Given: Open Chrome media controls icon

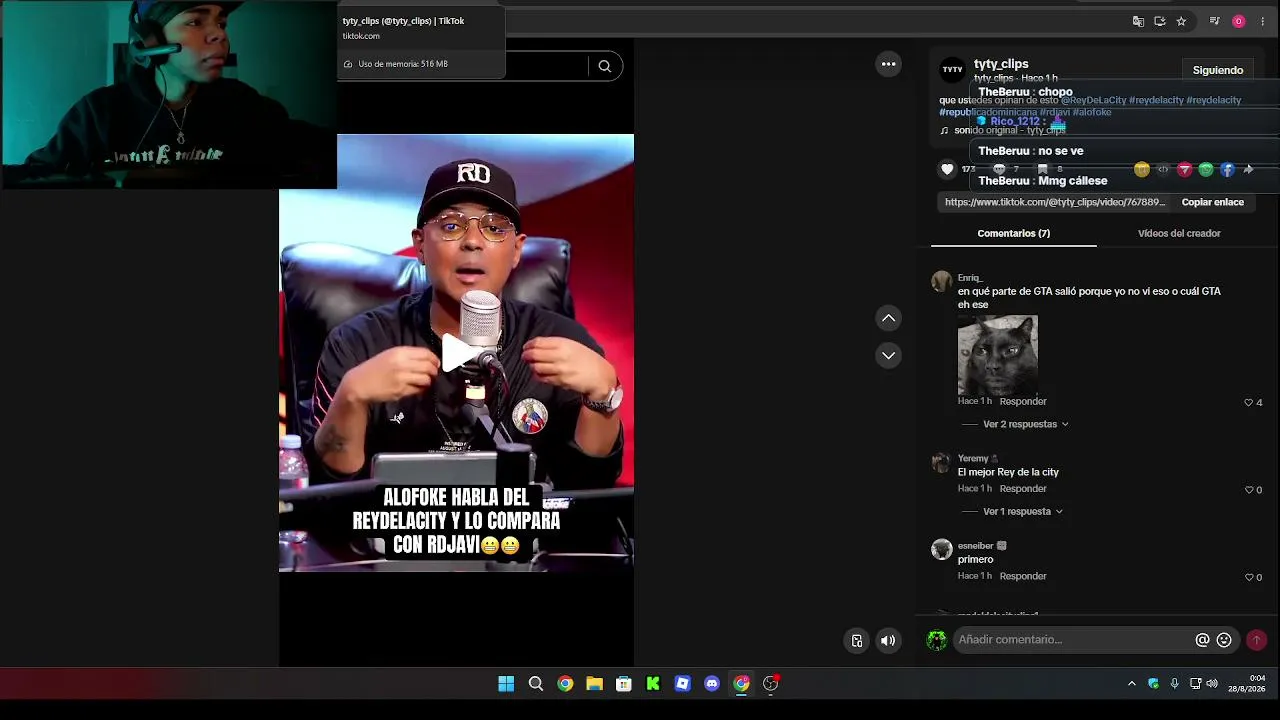Looking at the screenshot, I should 1215,21.
